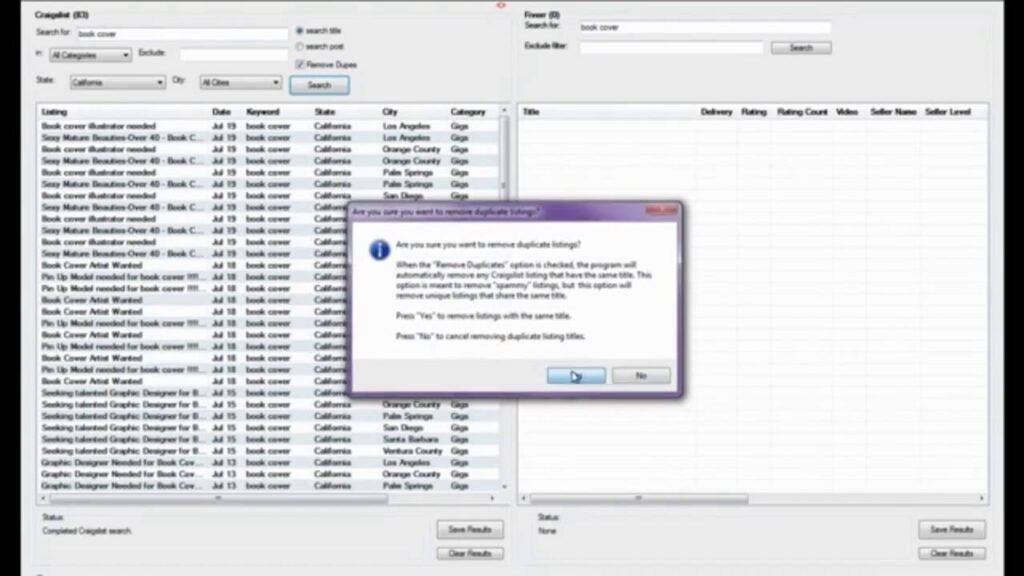Click the Fiverr Search button

click(800, 47)
